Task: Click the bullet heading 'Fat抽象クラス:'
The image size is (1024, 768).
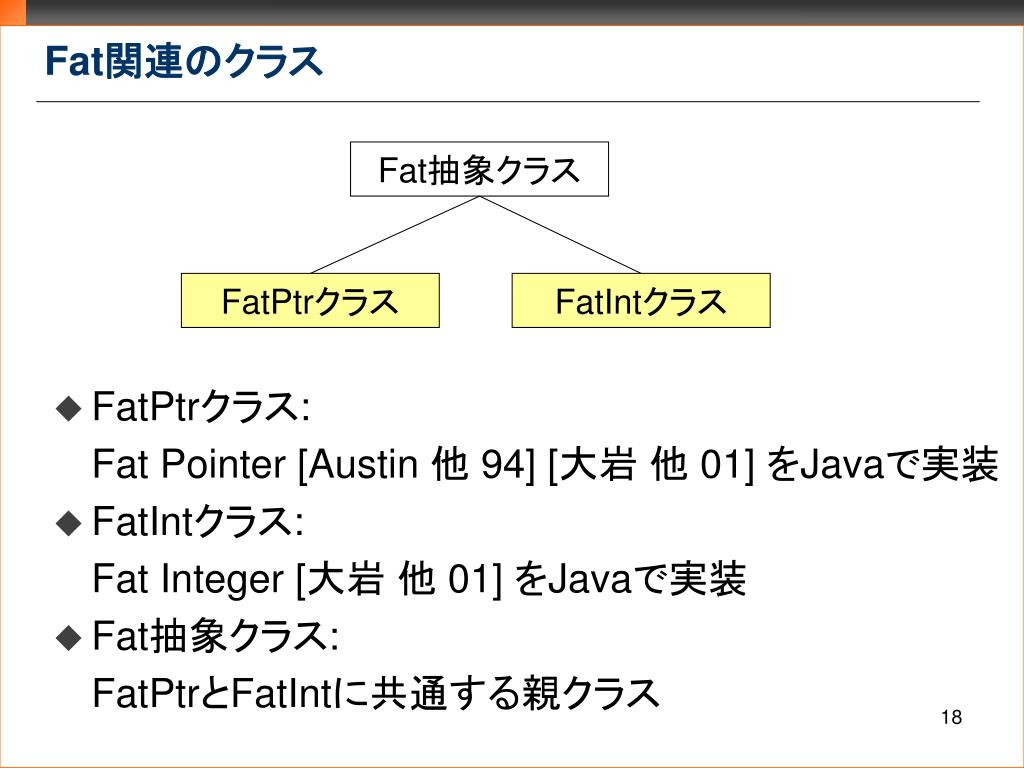Action: click(216, 636)
